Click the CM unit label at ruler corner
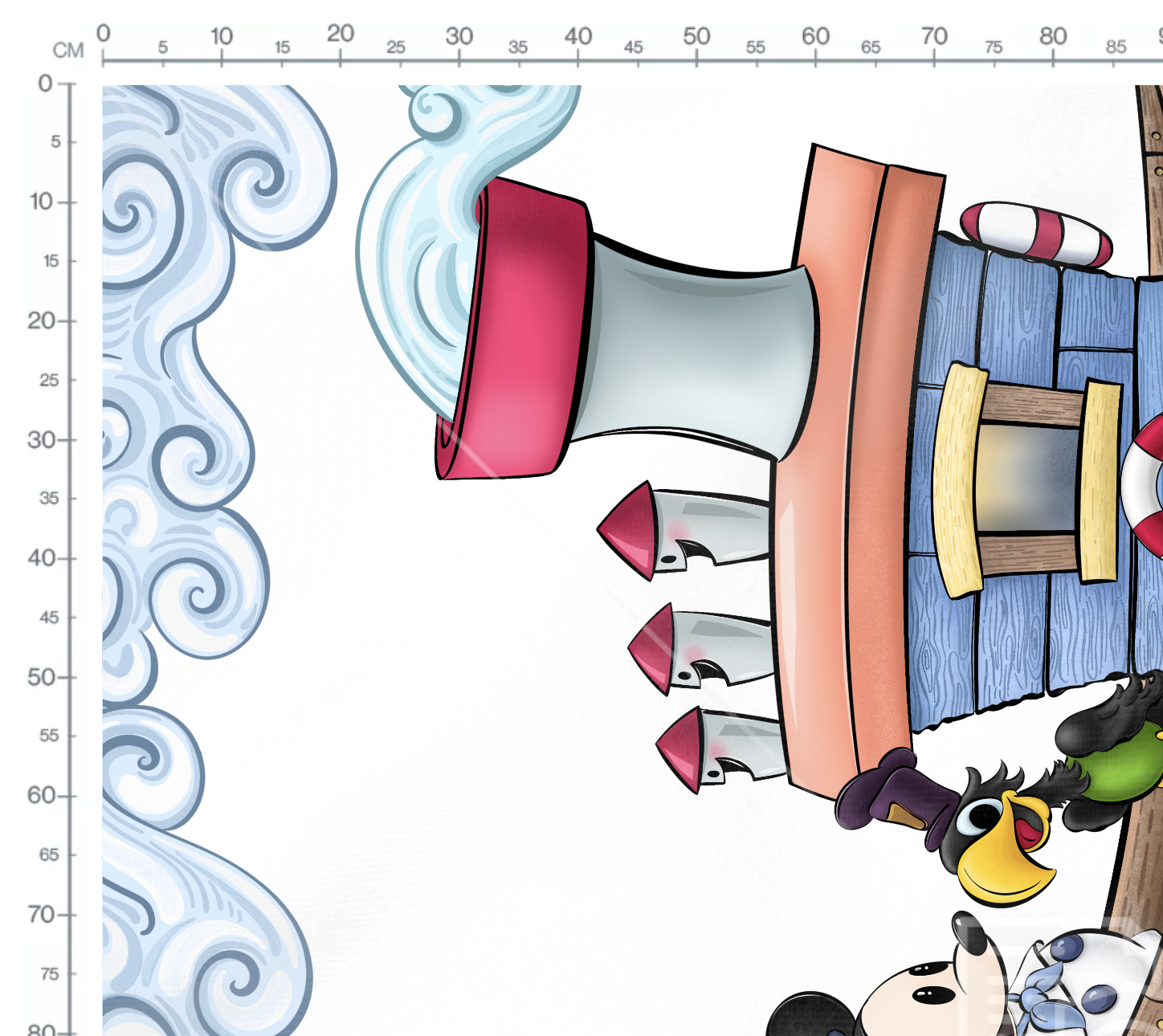 (68, 51)
